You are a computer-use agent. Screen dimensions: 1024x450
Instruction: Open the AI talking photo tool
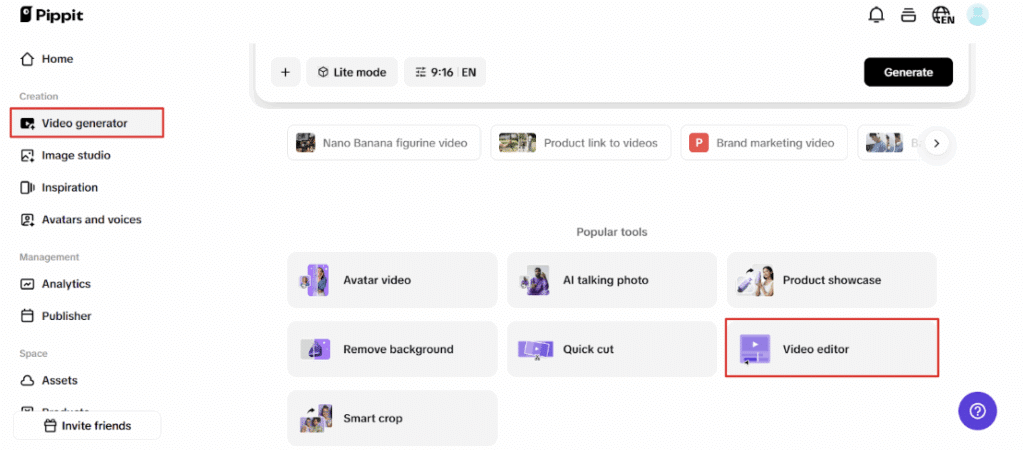click(x=611, y=280)
